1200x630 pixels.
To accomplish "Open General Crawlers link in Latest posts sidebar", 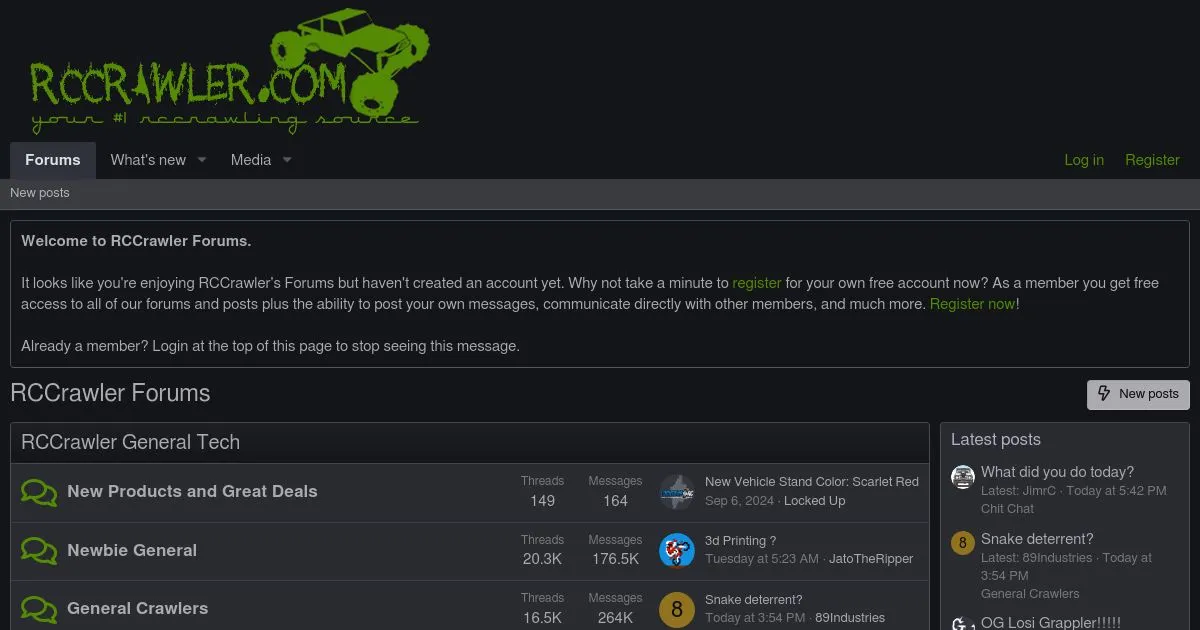I will coord(1030,594).
